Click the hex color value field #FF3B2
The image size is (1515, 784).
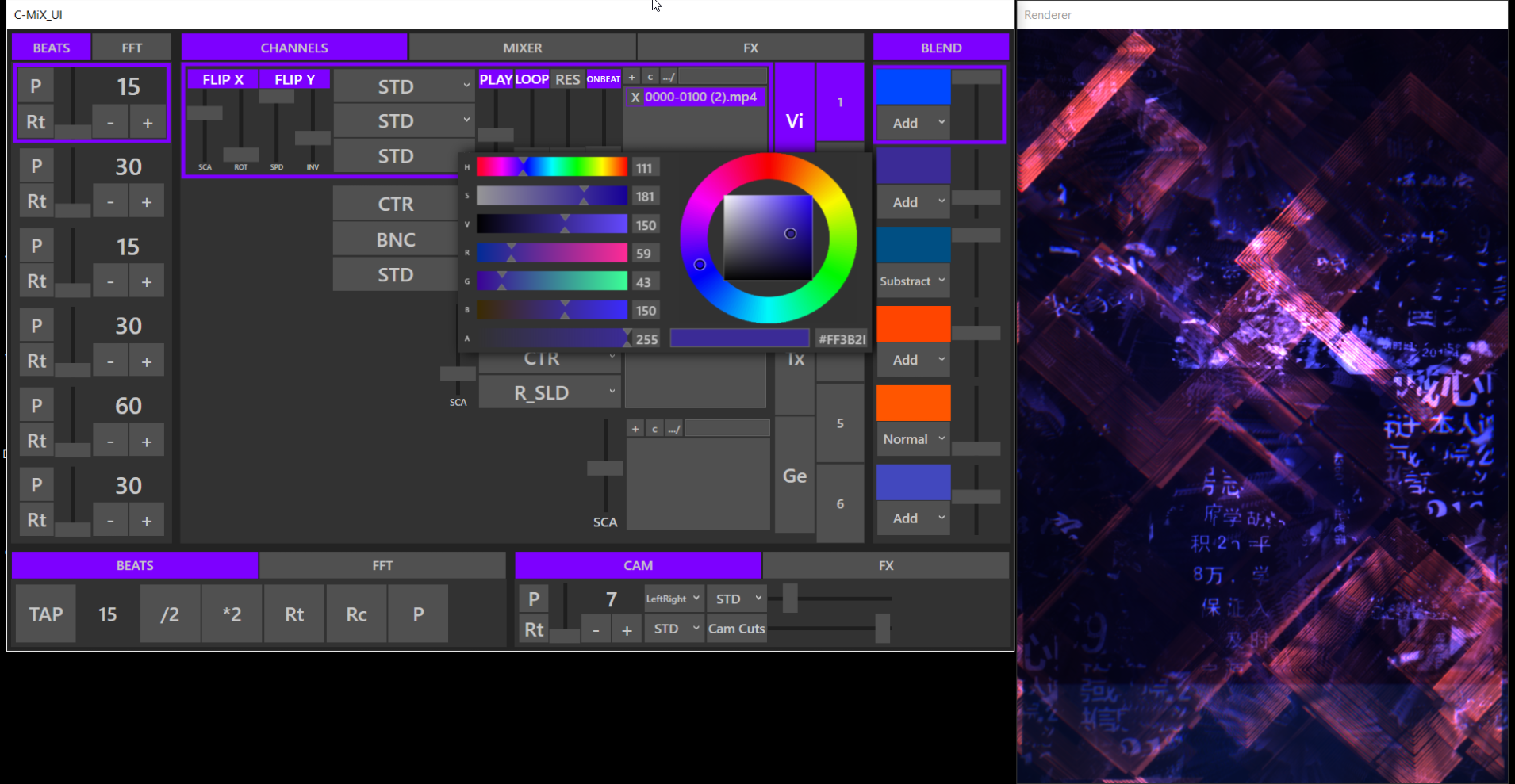(x=842, y=339)
